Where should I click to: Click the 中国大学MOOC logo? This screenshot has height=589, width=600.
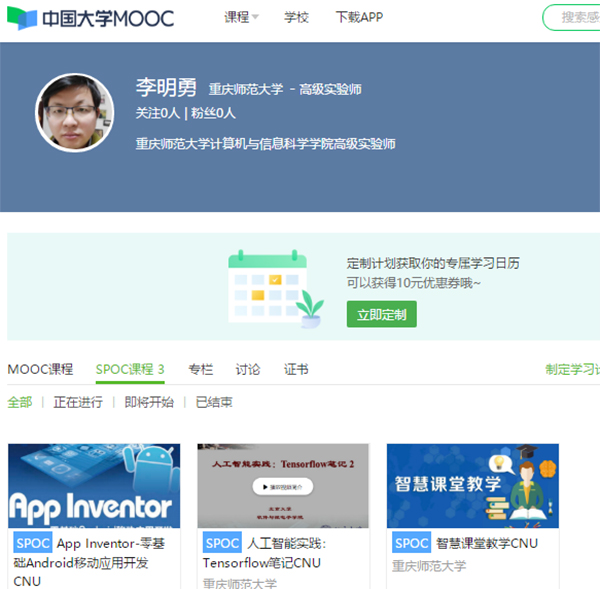[88, 18]
